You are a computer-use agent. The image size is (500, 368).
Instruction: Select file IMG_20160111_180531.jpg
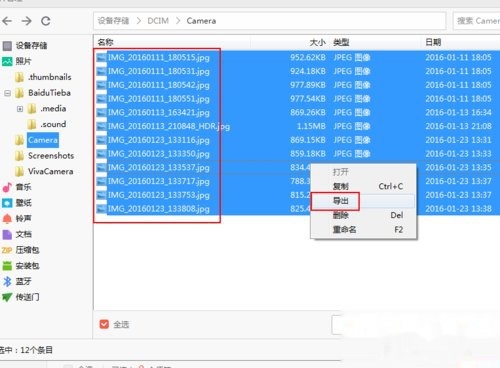(x=159, y=71)
